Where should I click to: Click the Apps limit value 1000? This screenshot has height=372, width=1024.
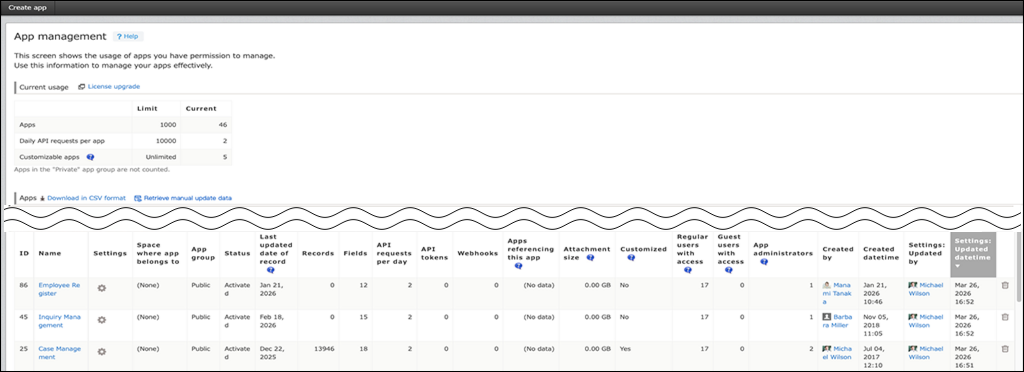167,124
